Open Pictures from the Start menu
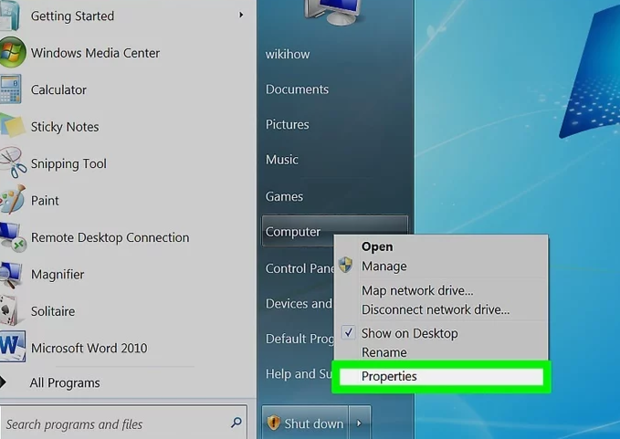Viewport: 620px width, 439px height. [x=287, y=125]
